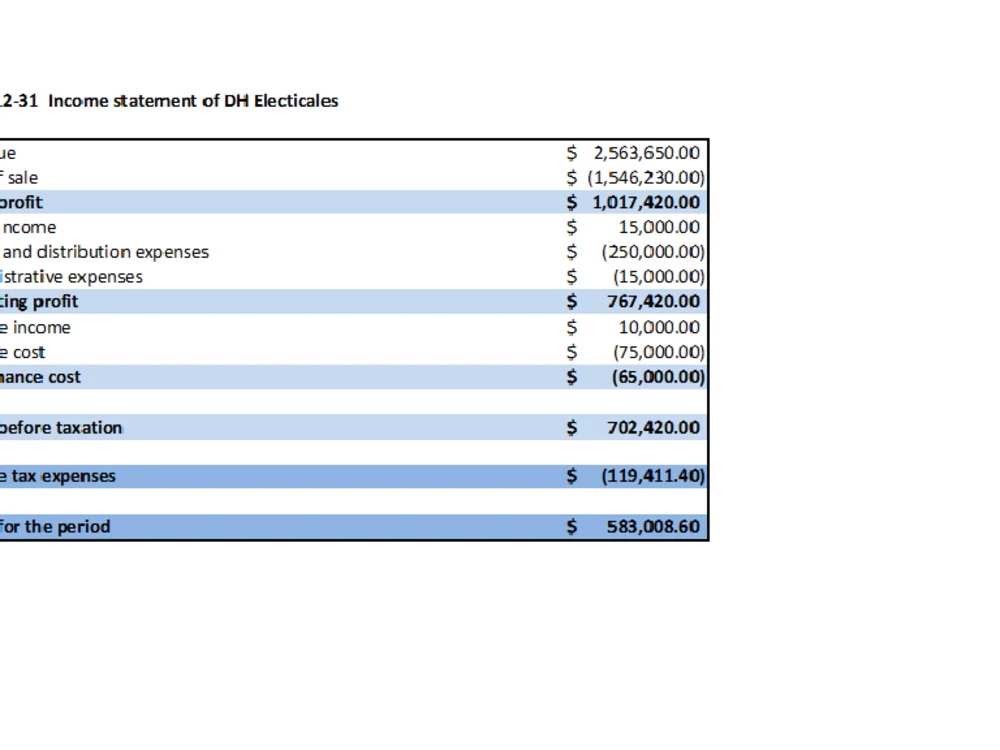
Task: Click the title 'Income statement of DH Electicales'
Action: point(193,101)
